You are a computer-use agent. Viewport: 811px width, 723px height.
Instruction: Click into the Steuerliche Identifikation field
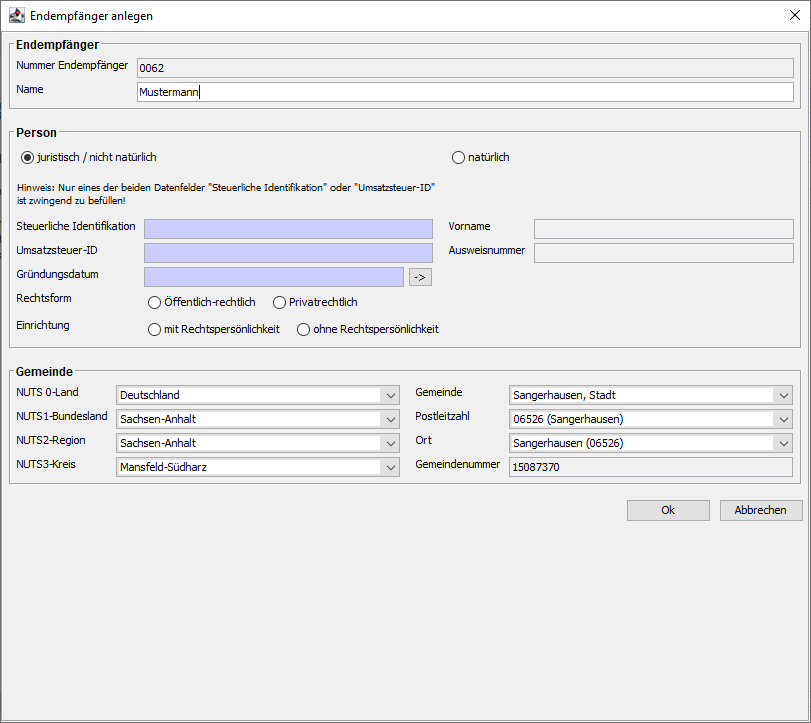click(x=288, y=229)
